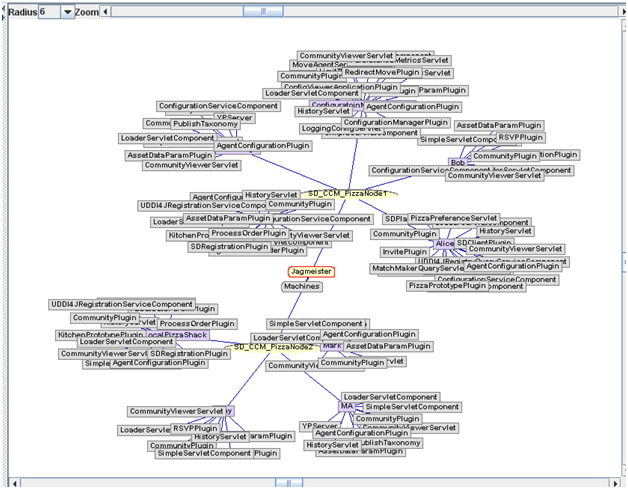Click the Bob agent node
628x489 pixels.
pyautogui.click(x=457, y=162)
